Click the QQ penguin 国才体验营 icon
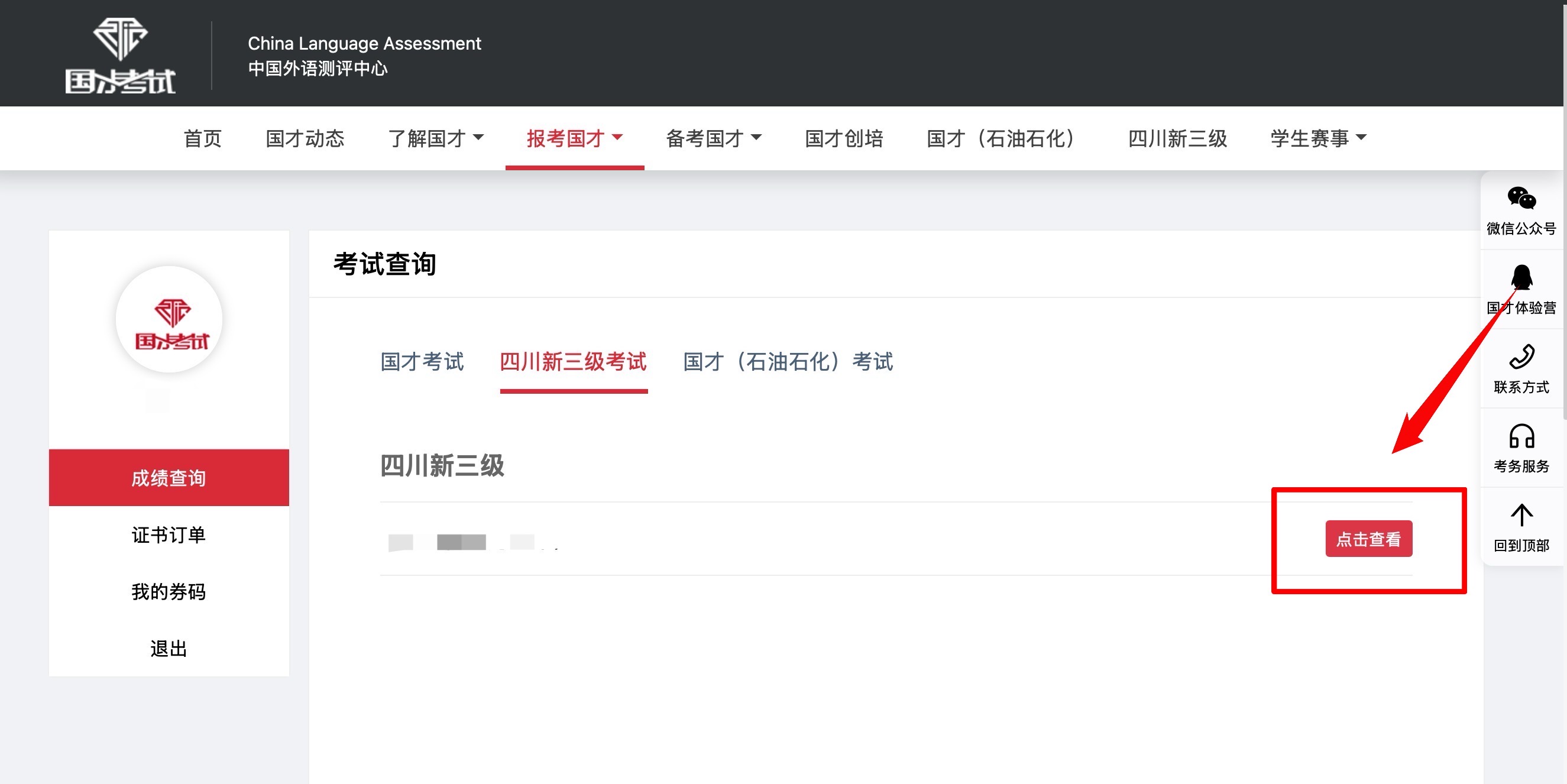The width and height of the screenshot is (1567, 784). [x=1521, y=277]
